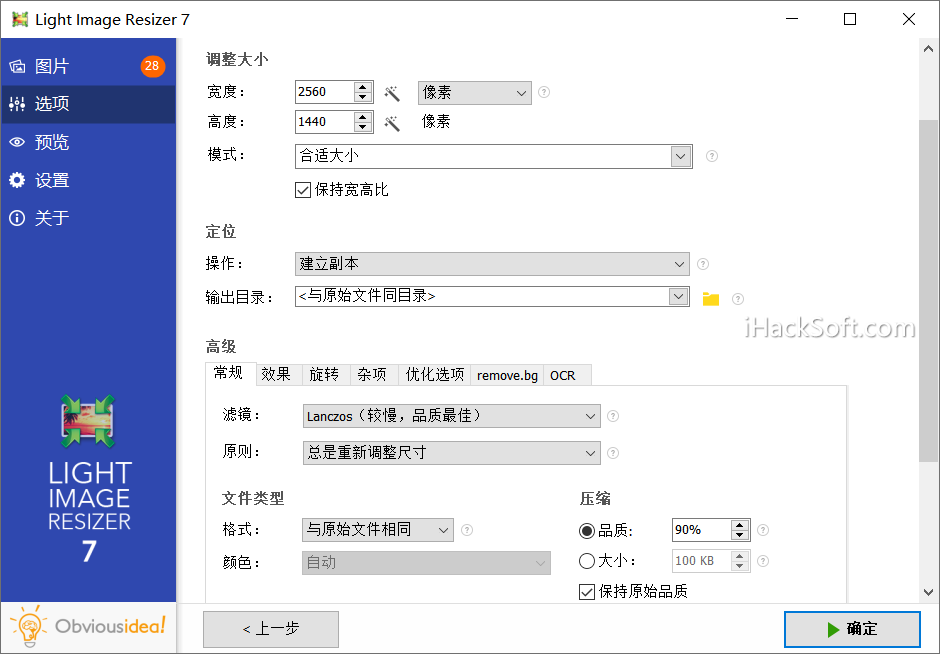The image size is (940, 654).
Task: Increase width with the up spinner arrow
Action: click(x=363, y=88)
